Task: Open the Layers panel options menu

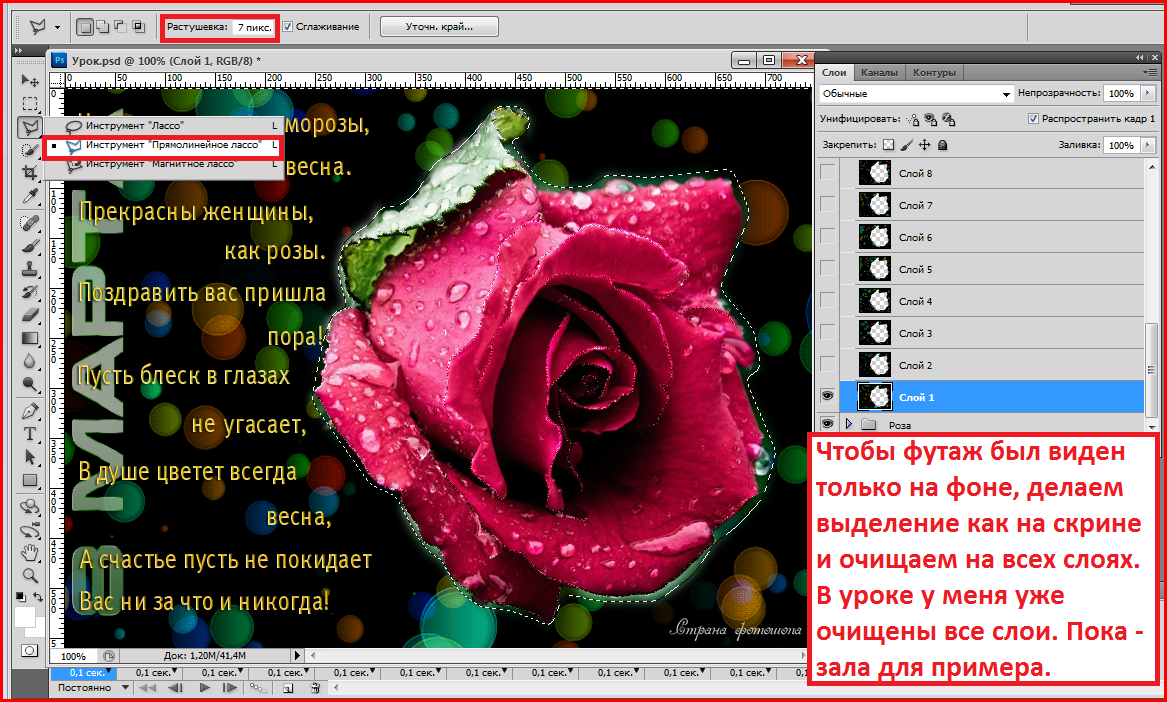Action: coord(1150,72)
